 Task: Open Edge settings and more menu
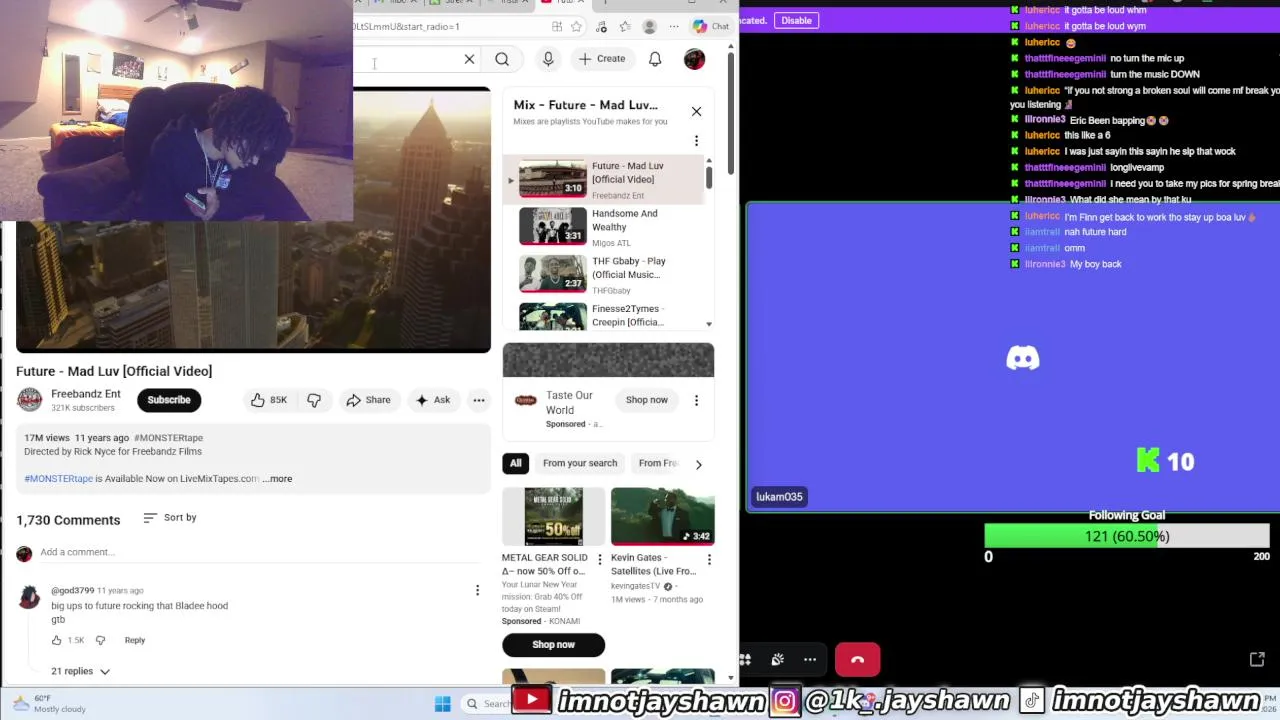click(x=673, y=27)
